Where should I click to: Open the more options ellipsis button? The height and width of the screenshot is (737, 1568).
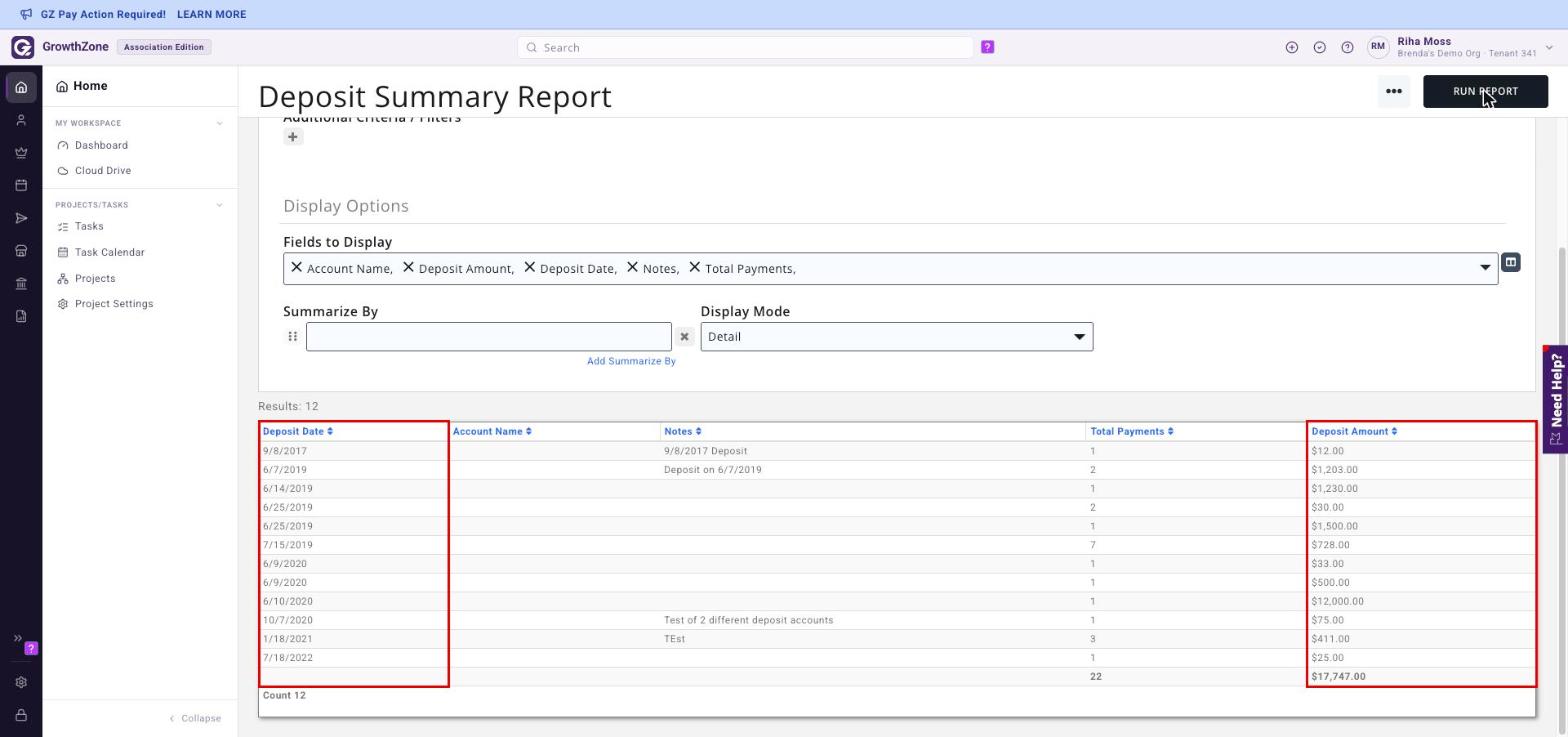coord(1393,91)
